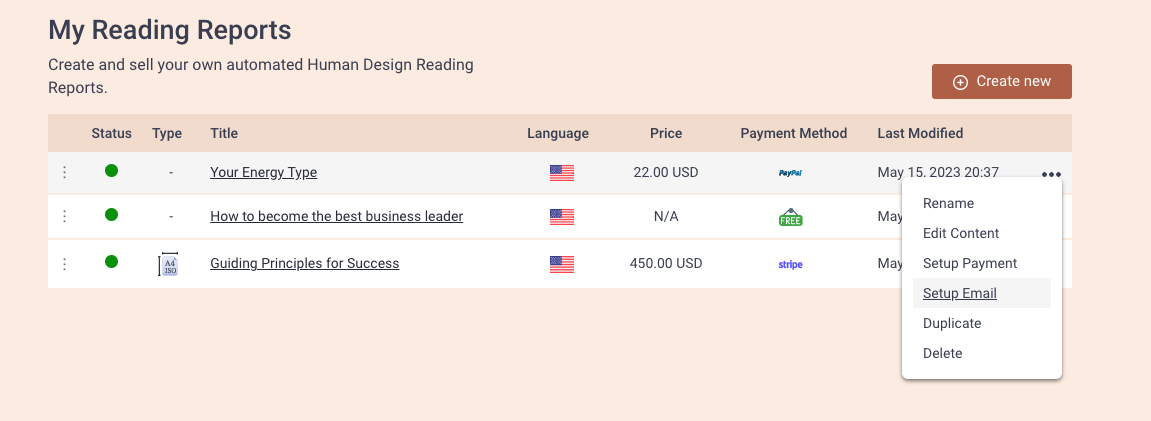Image resolution: width=1151 pixels, height=421 pixels.
Task: Select Setup Payment in the menu
Action: pos(970,263)
